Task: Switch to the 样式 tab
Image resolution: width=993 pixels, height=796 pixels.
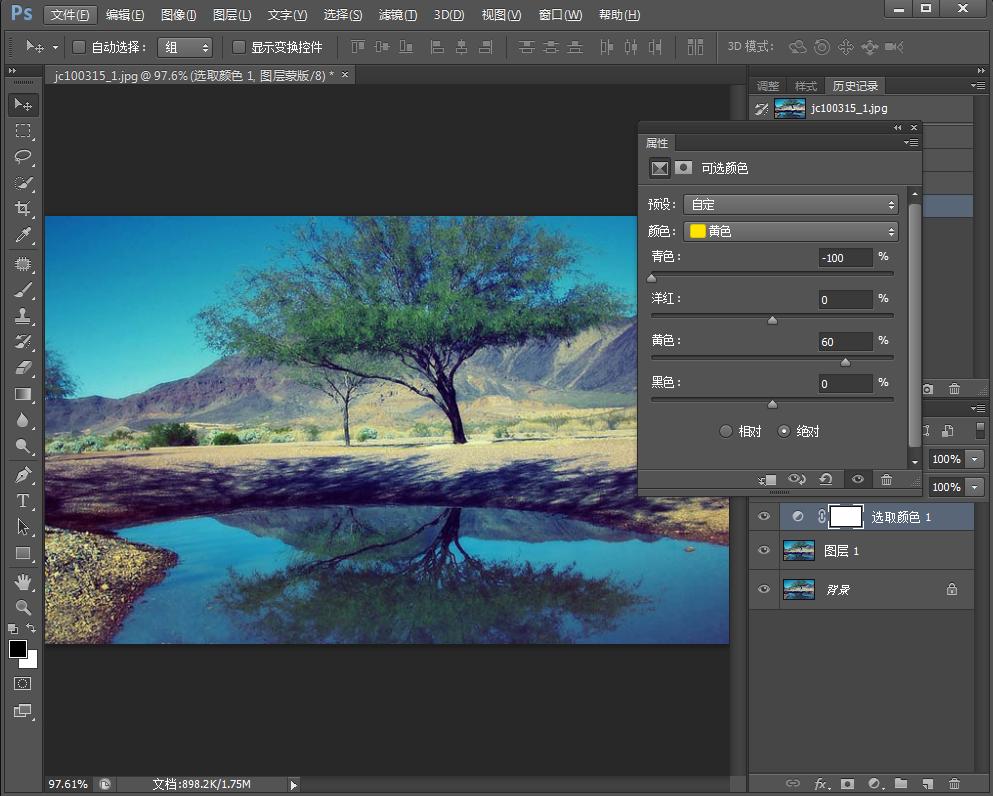Action: 806,86
